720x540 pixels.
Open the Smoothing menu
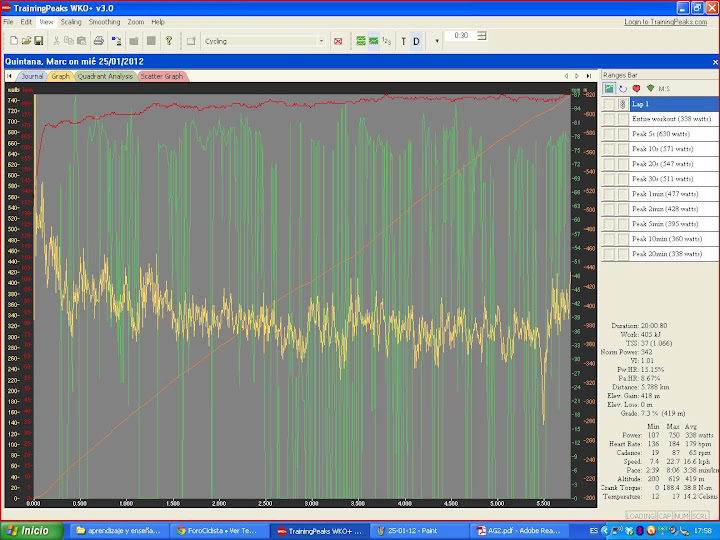(104, 22)
